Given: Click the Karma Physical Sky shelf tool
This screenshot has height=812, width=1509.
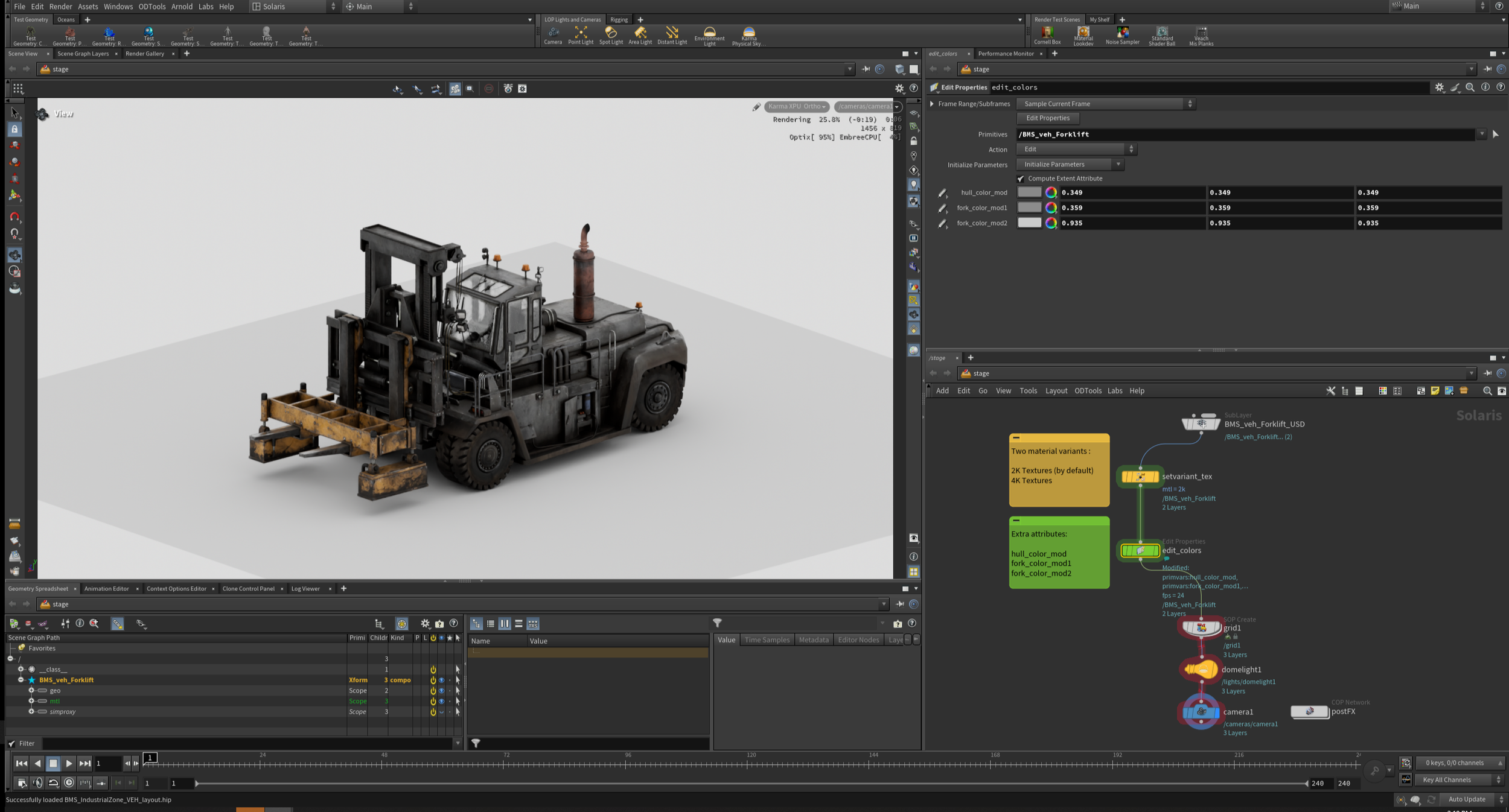Looking at the screenshot, I should tap(748, 35).
